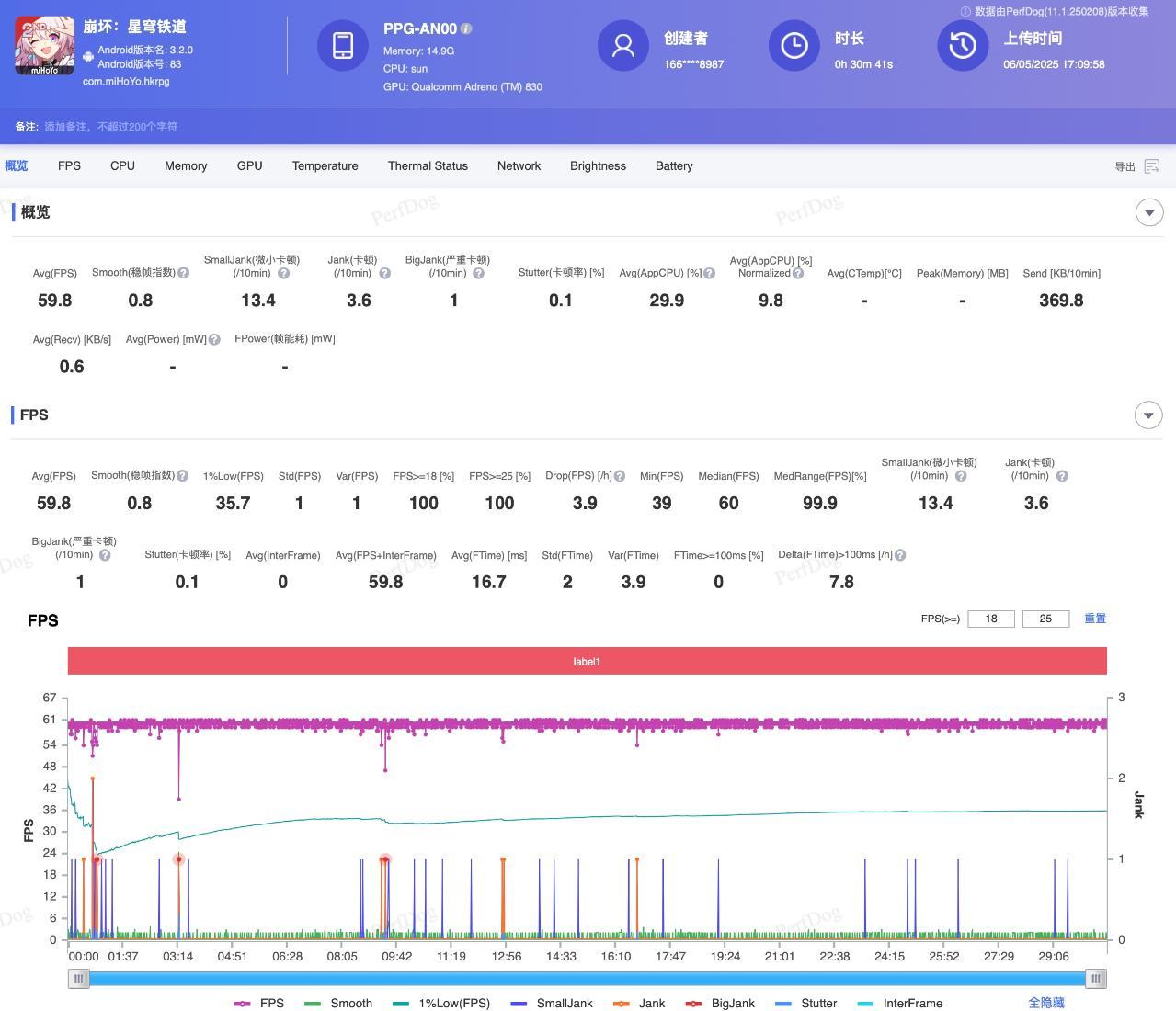The width and height of the screenshot is (1176, 1011).
Task: Click the help icon beside Avg(Power) [mW]
Action: pyautogui.click(x=214, y=339)
